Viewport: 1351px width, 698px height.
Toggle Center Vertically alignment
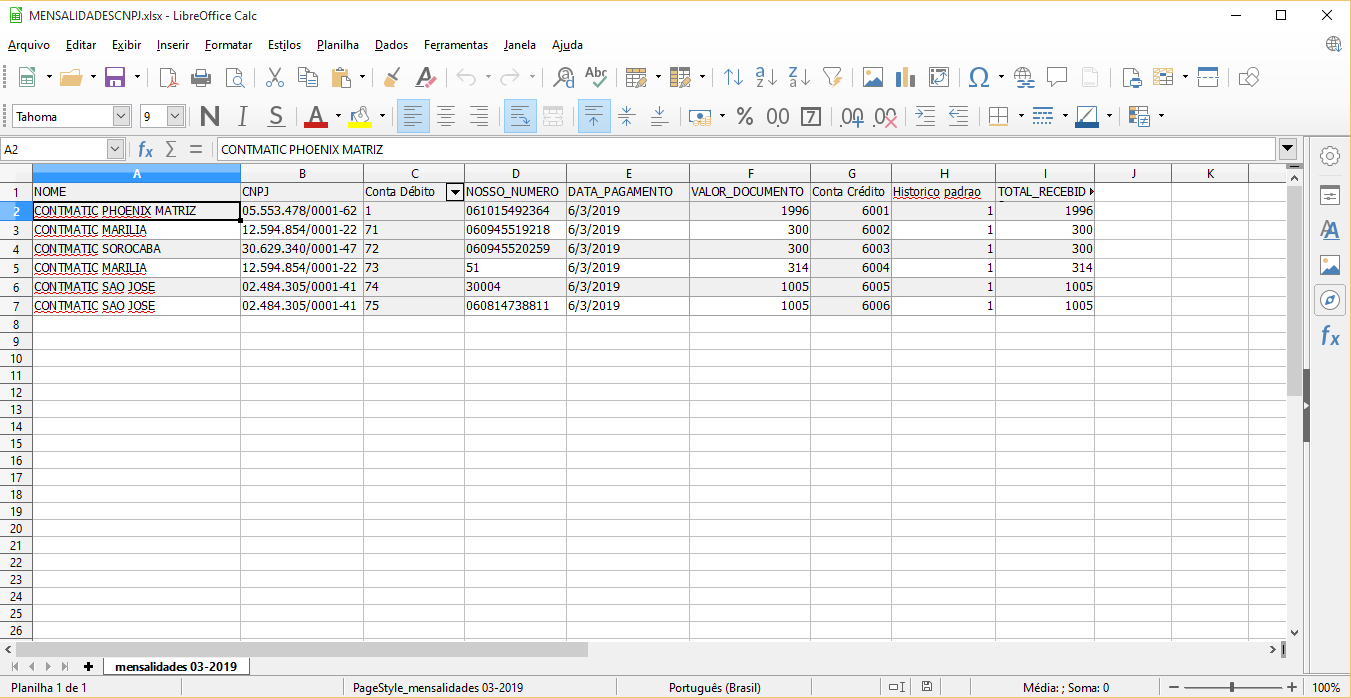tap(626, 117)
